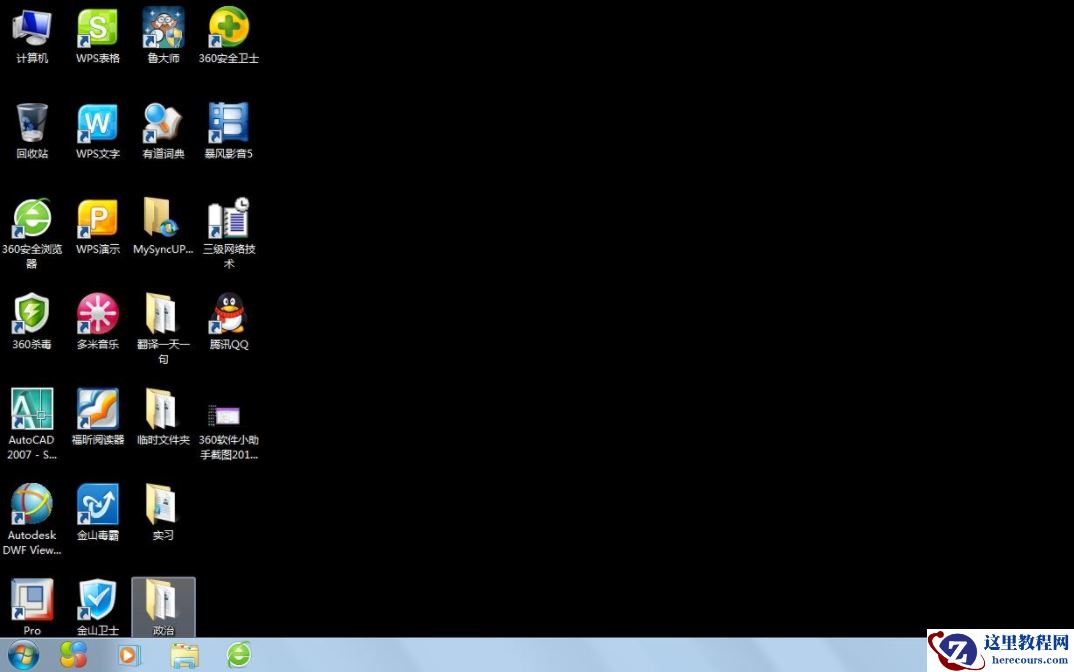Open the 临时文件夹 folder
The image size is (1074, 672).
(162, 410)
